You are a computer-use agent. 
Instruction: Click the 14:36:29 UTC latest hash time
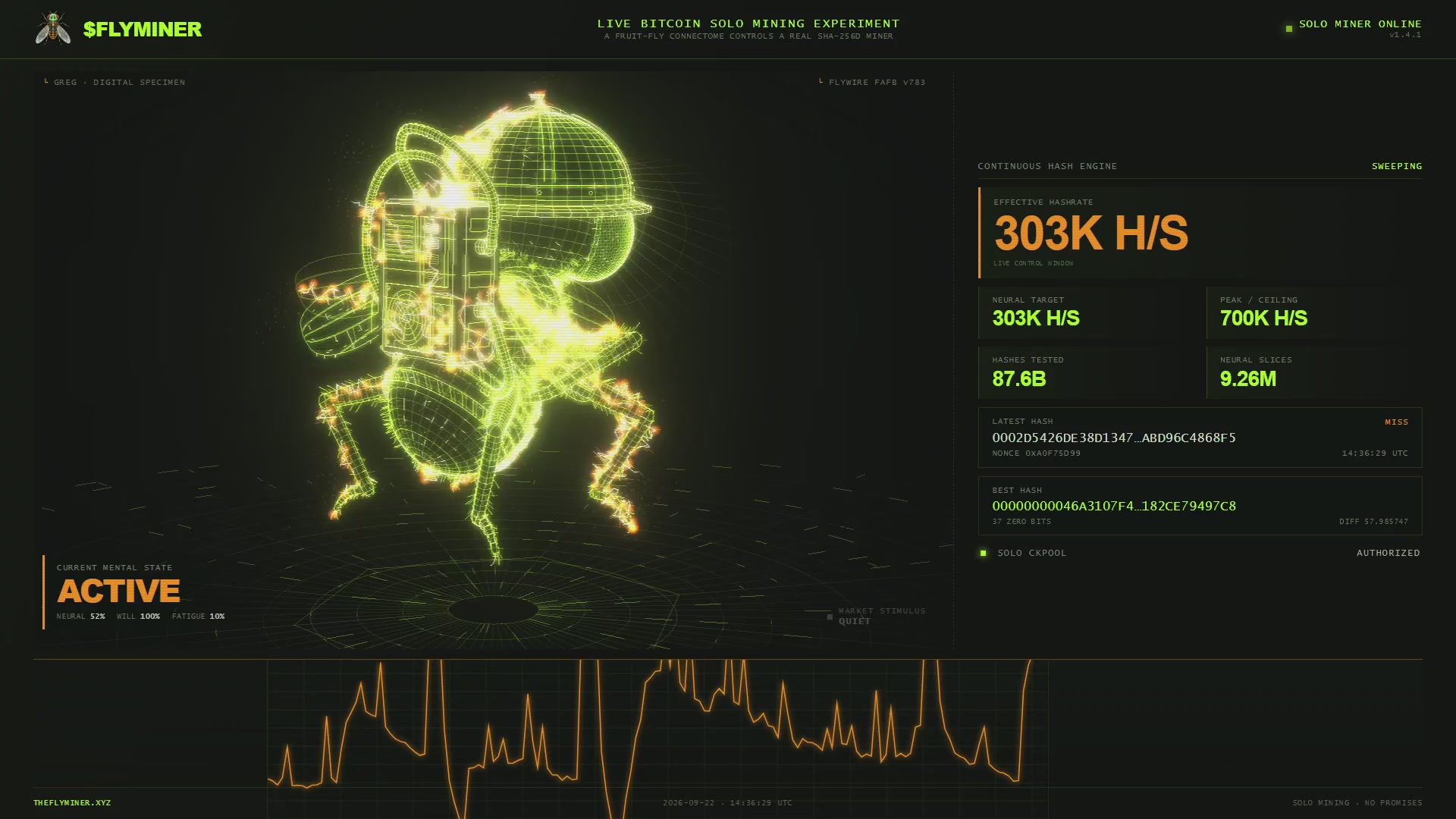click(x=1375, y=453)
